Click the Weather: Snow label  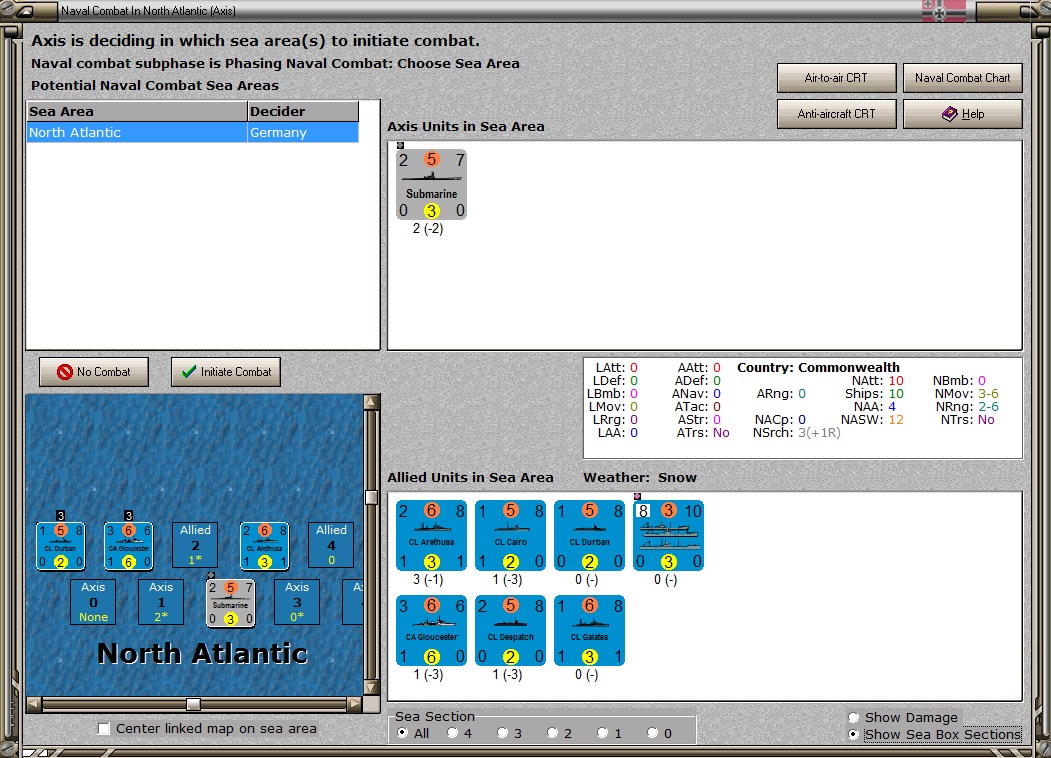pos(640,478)
